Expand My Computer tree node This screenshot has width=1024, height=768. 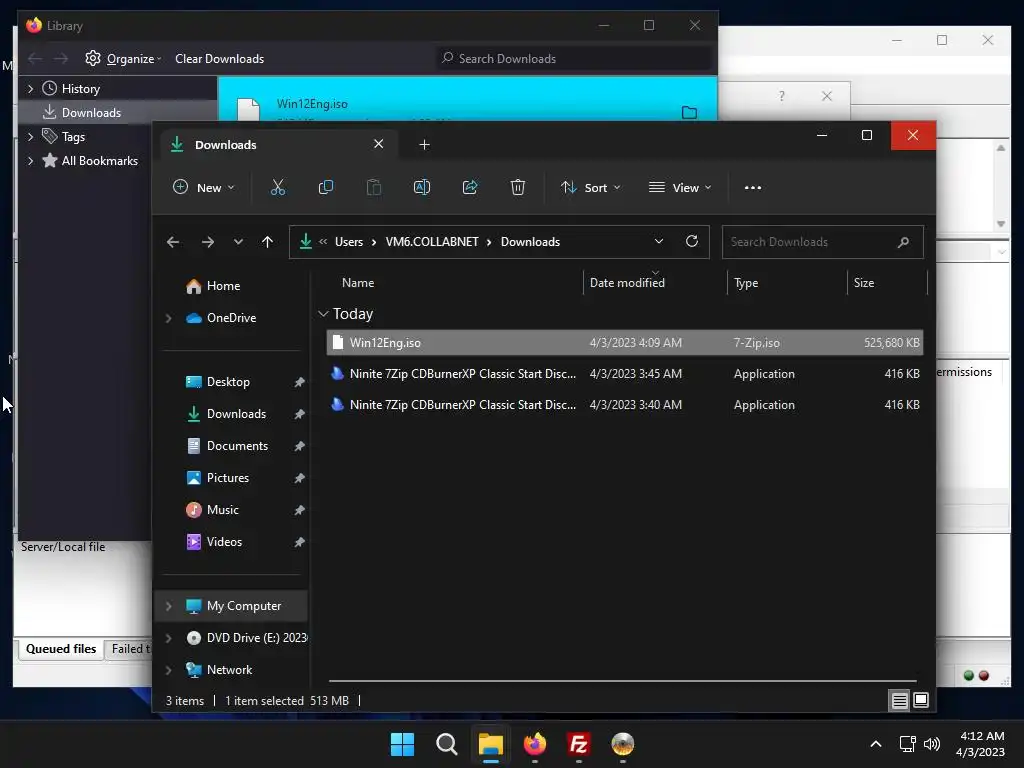(x=168, y=606)
